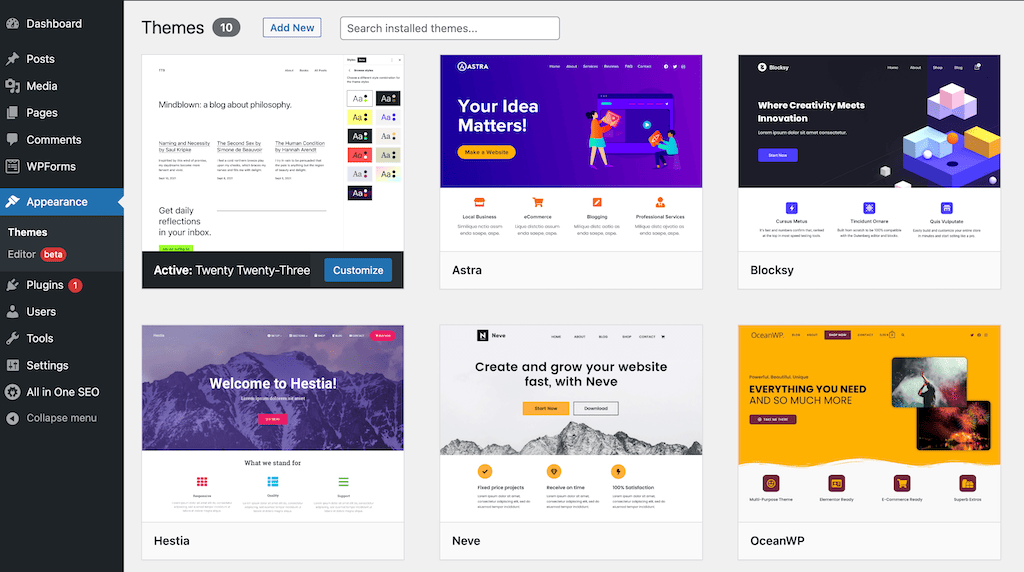Open the Plugins menu label

(44, 285)
